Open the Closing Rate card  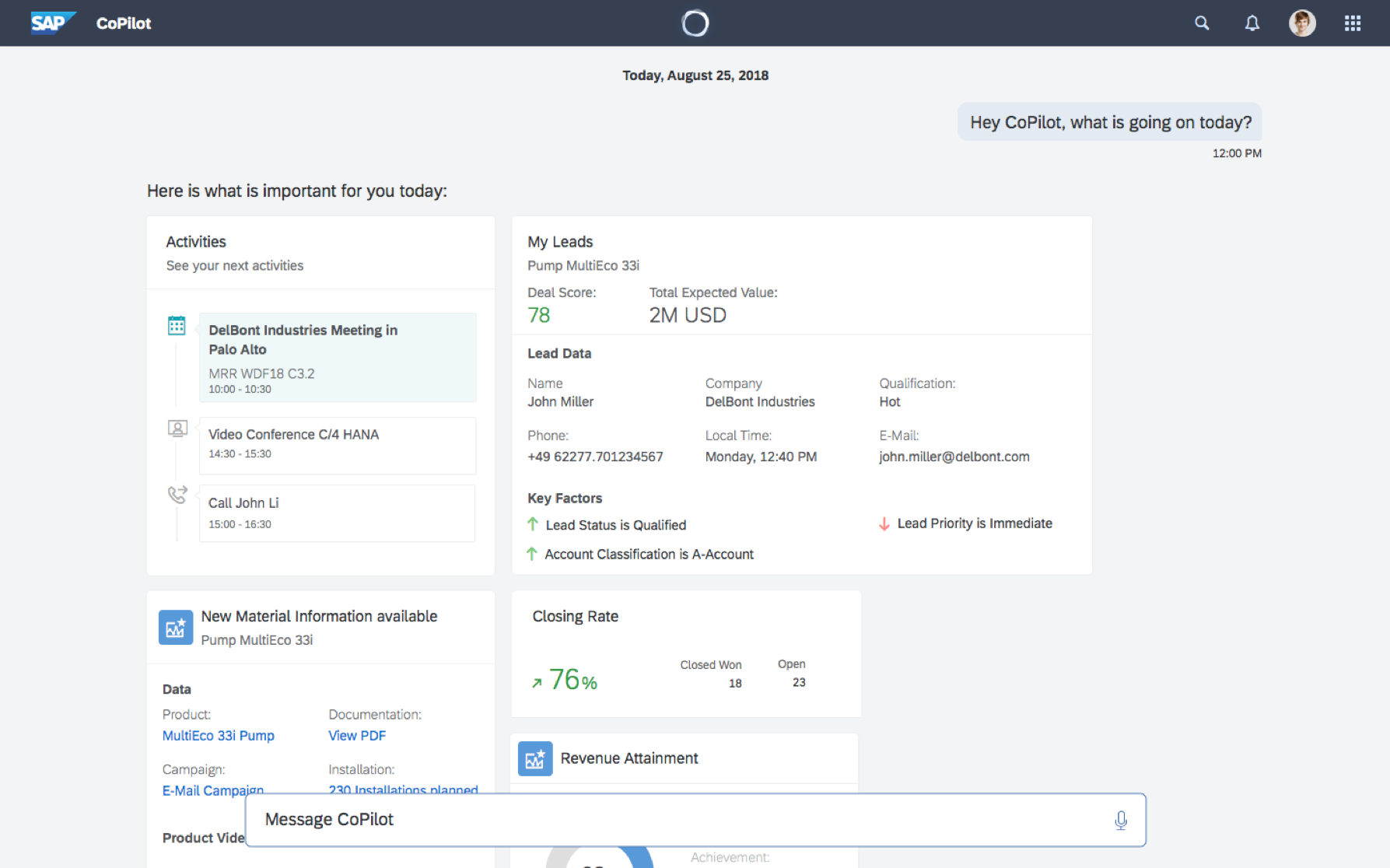(x=686, y=653)
